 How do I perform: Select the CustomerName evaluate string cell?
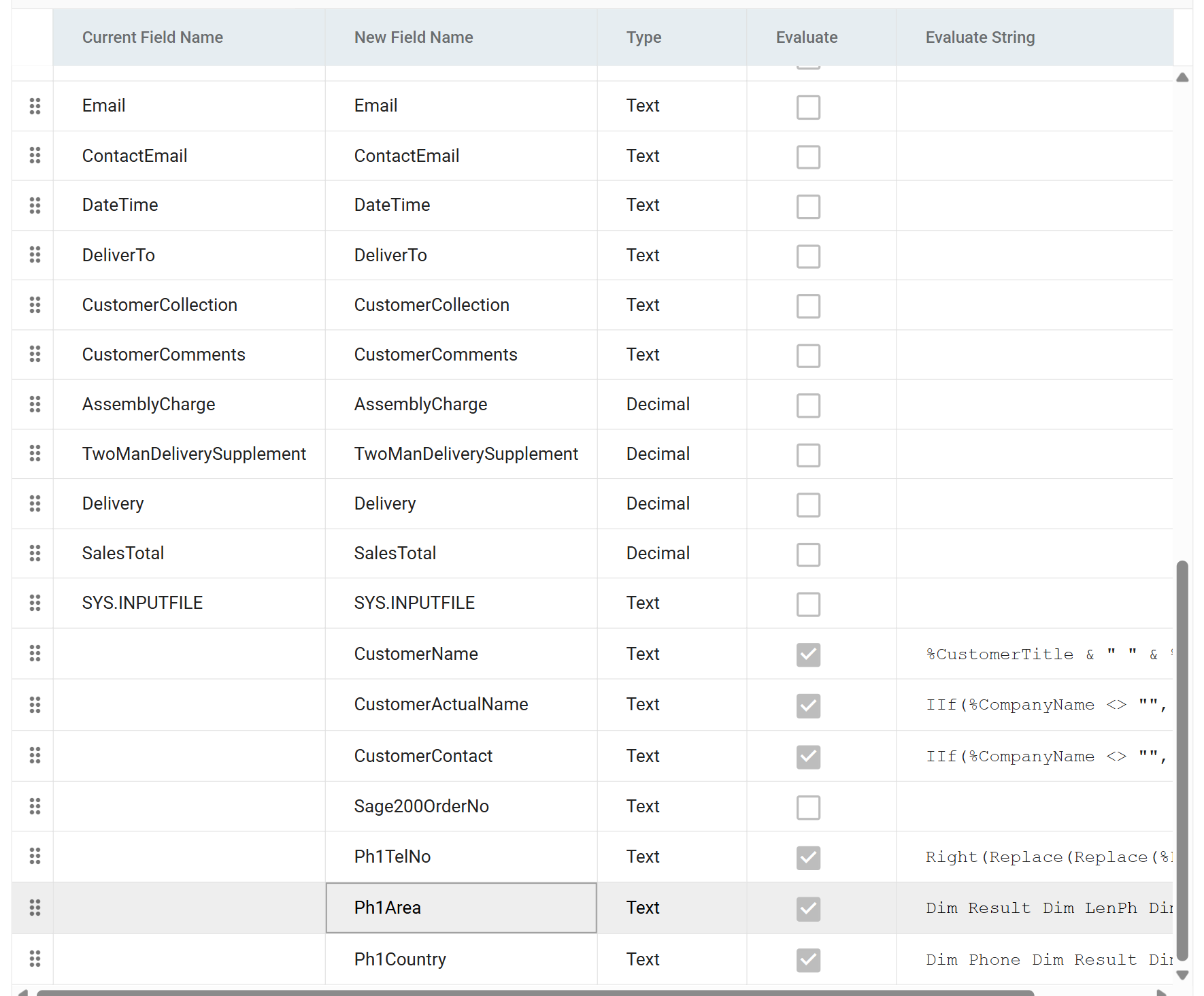tap(1035, 654)
